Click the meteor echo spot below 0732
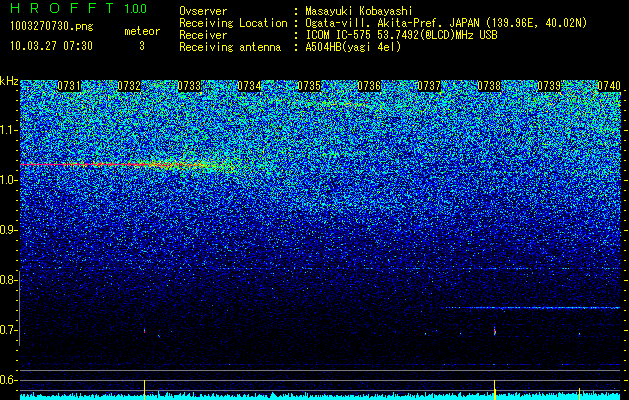Screen dimensions: 629x400 tap(144, 331)
